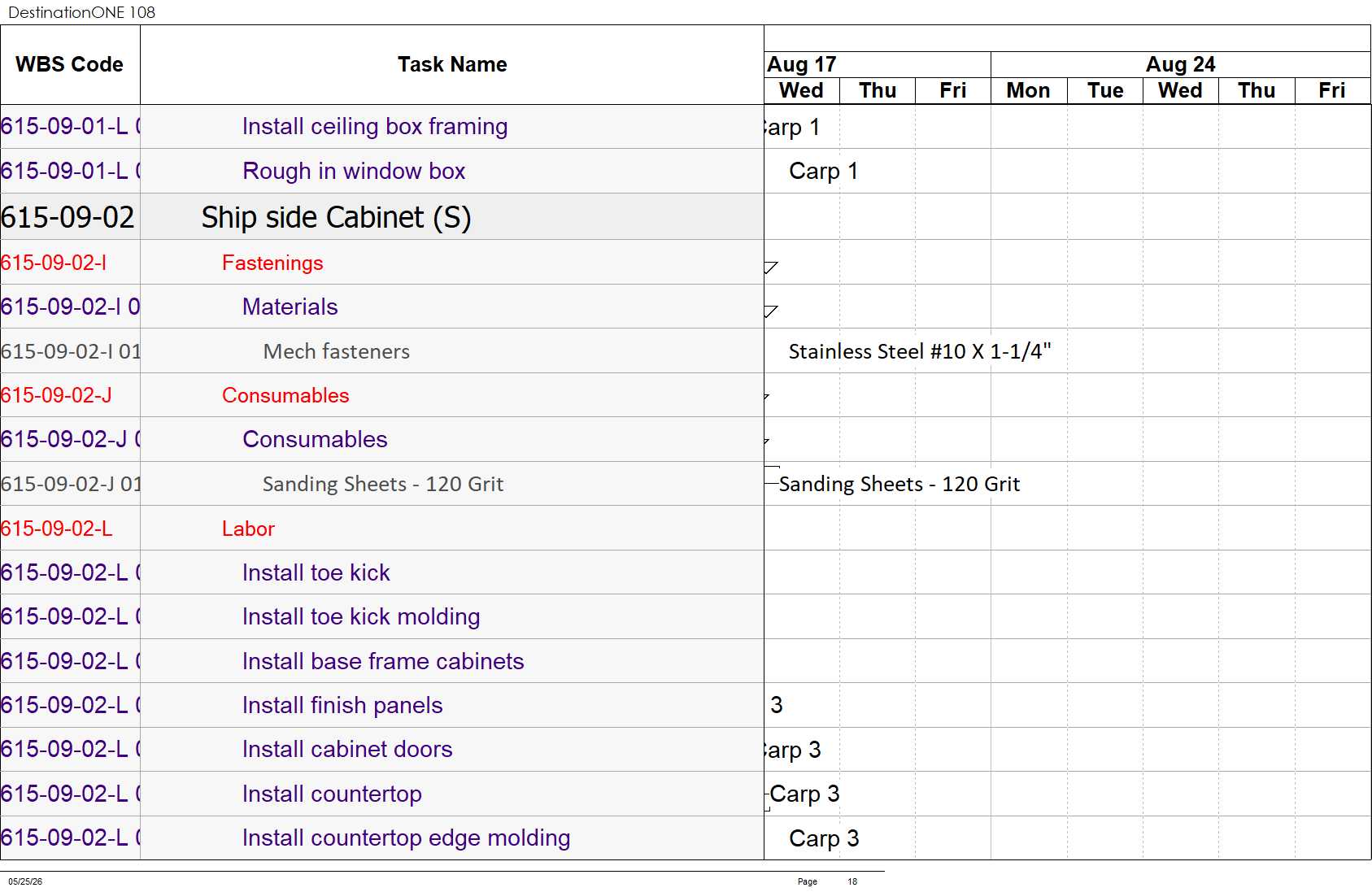This screenshot has width=1372, height=892.
Task: Select task 'Install toe kick molding'
Action: (361, 616)
